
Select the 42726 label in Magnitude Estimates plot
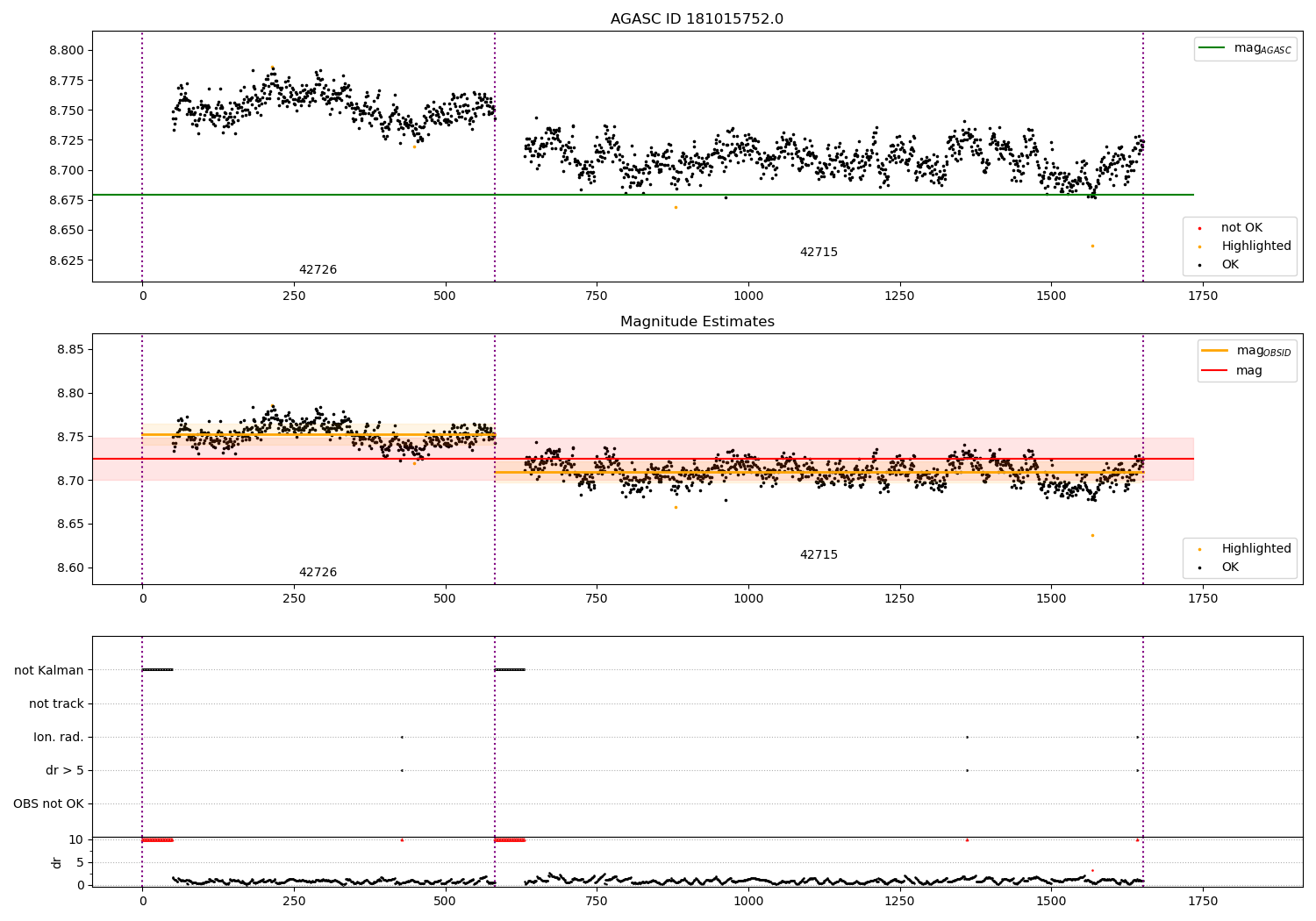pyautogui.click(x=318, y=573)
